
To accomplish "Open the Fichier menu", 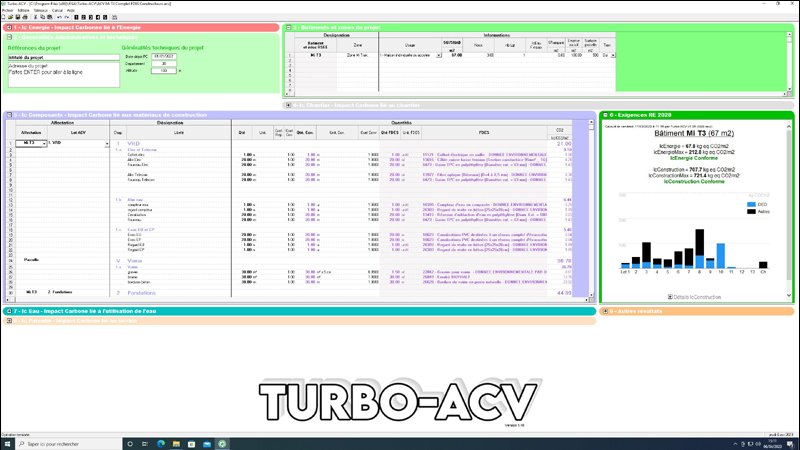I will pyautogui.click(x=8, y=9).
